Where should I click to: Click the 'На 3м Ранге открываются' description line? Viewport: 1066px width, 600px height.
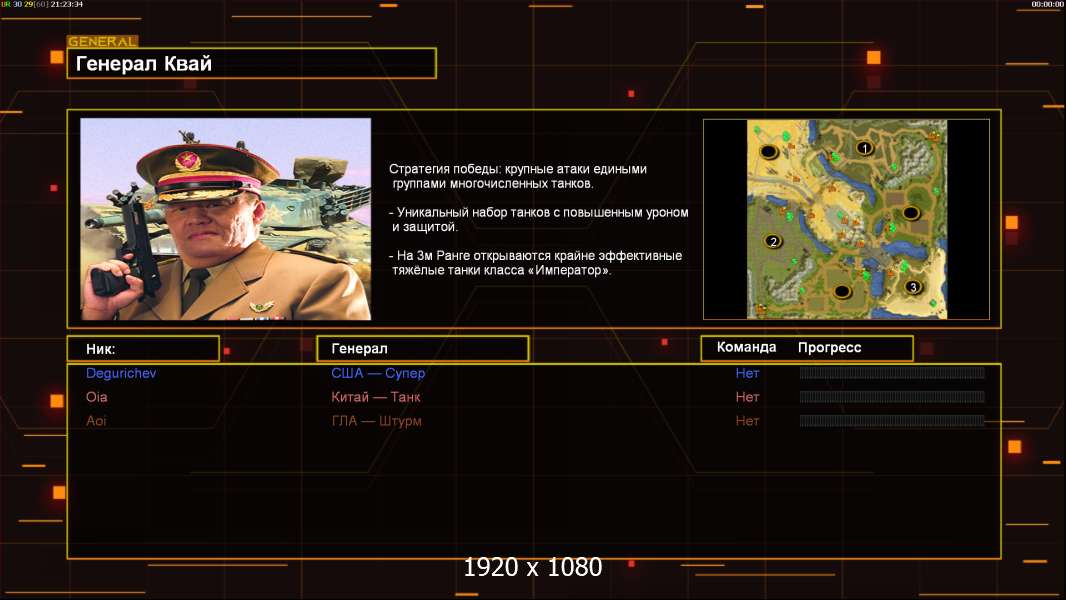[535, 263]
